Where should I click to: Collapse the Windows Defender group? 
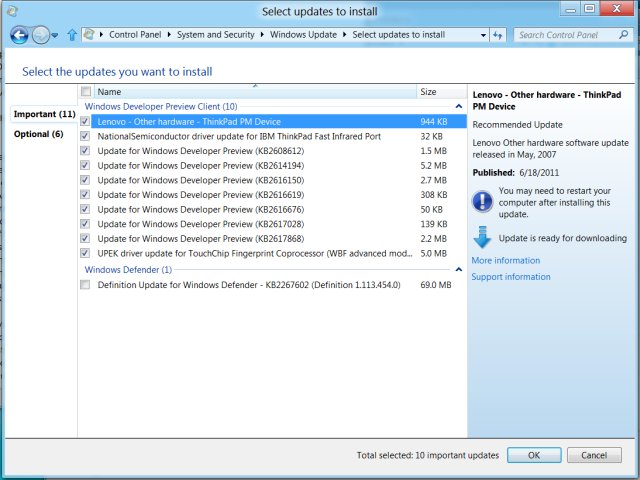pyautogui.click(x=459, y=270)
